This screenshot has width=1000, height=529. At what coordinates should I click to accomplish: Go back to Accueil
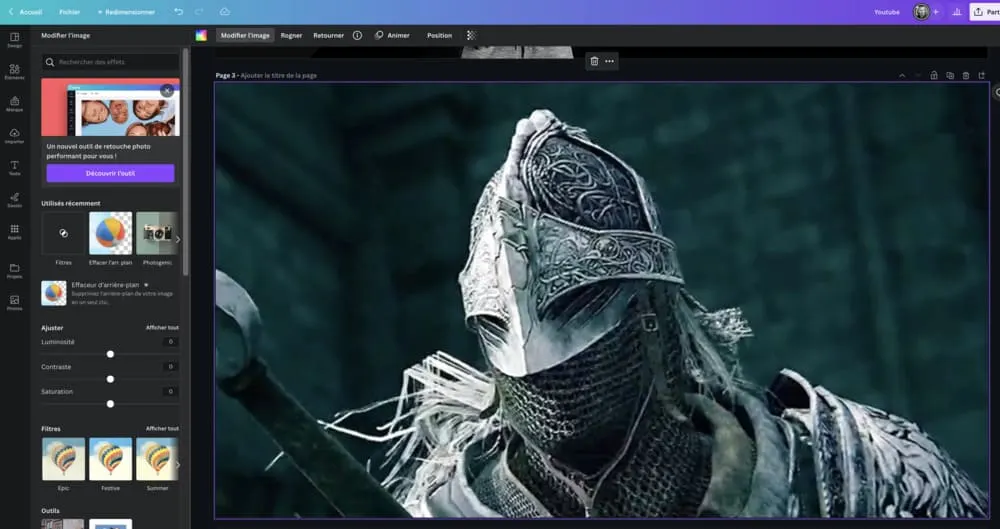[26, 12]
